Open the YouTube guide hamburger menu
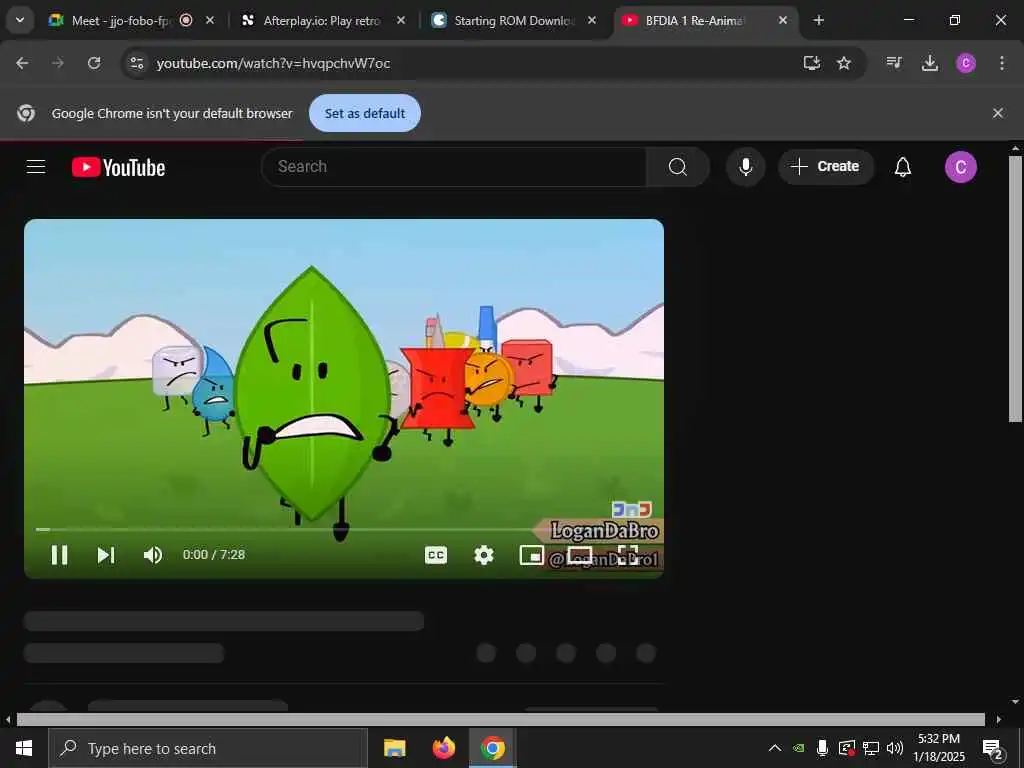Viewport: 1024px width, 768px height. click(x=36, y=167)
